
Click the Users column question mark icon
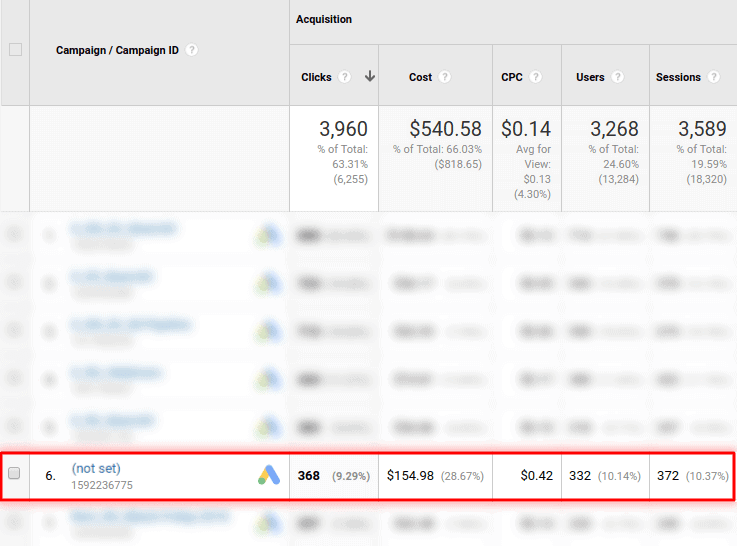pos(618,77)
